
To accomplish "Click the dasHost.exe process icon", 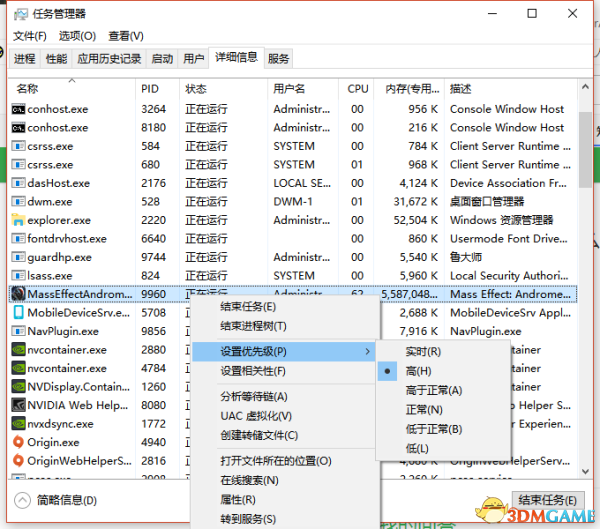I will click(x=18, y=183).
